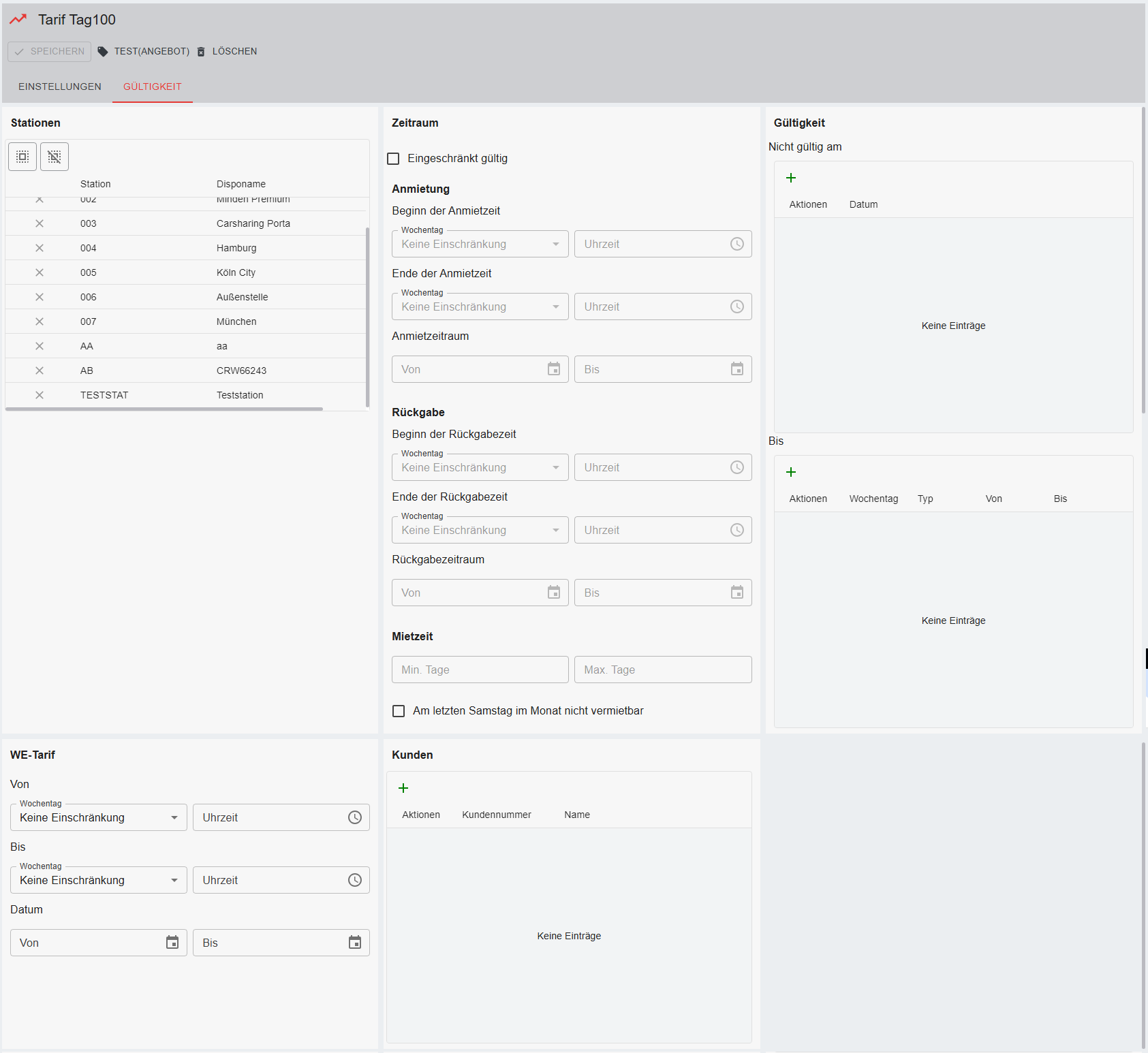Check Am letzten Samstag im Monat option
The width and height of the screenshot is (1148, 1053).
(399, 711)
